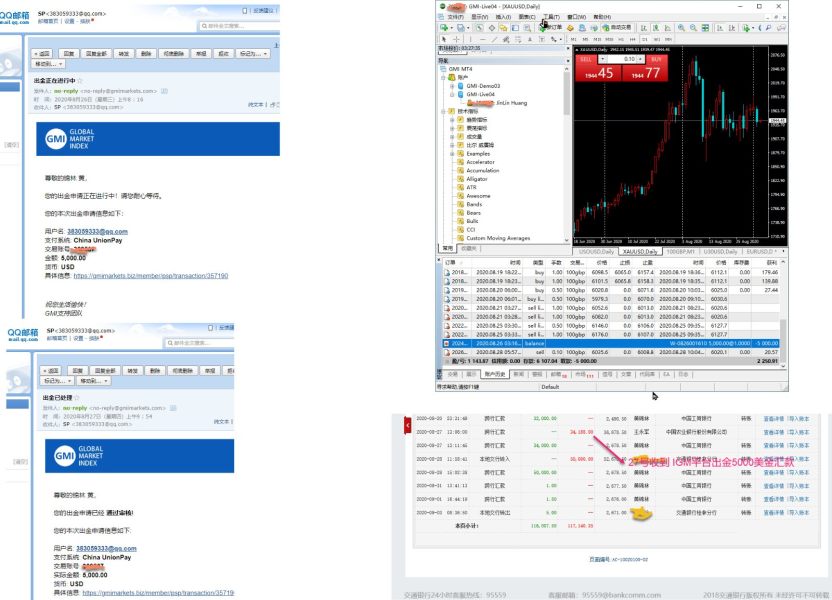Screen dimensions: 832x600
Task: Click the New Order toolbar icon in MT4
Action: (552, 28)
